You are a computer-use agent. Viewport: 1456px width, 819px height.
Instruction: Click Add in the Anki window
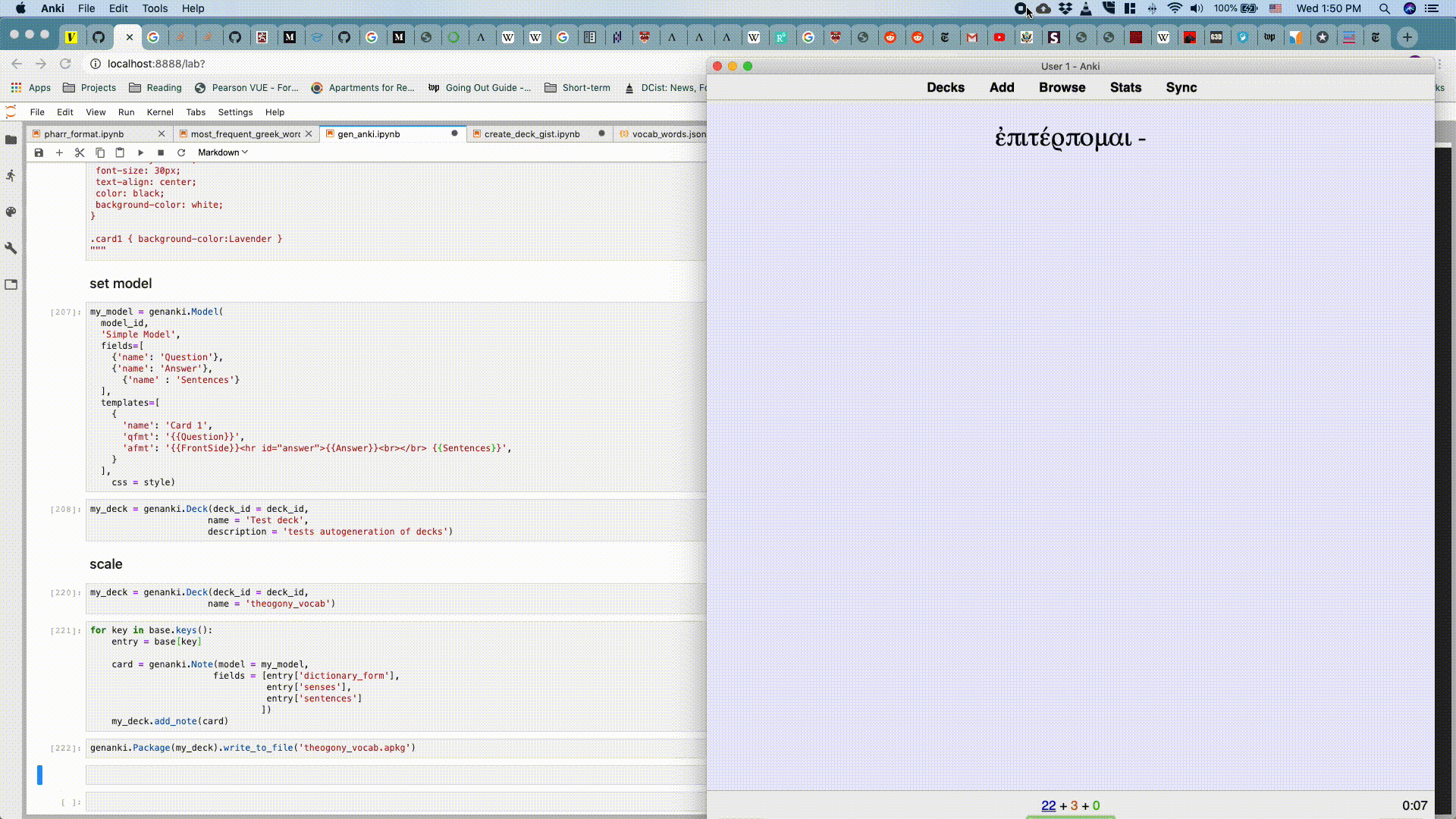tap(1002, 87)
